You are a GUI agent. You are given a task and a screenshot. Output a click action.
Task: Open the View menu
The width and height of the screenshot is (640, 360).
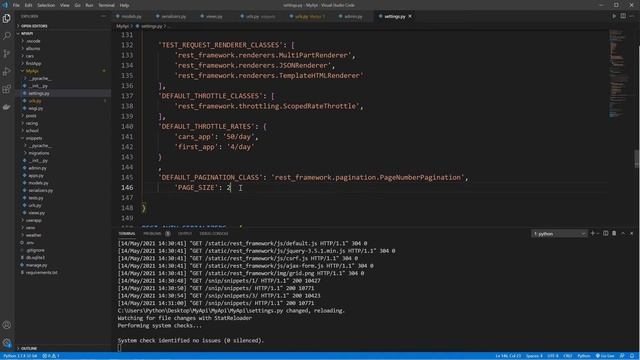64,5
